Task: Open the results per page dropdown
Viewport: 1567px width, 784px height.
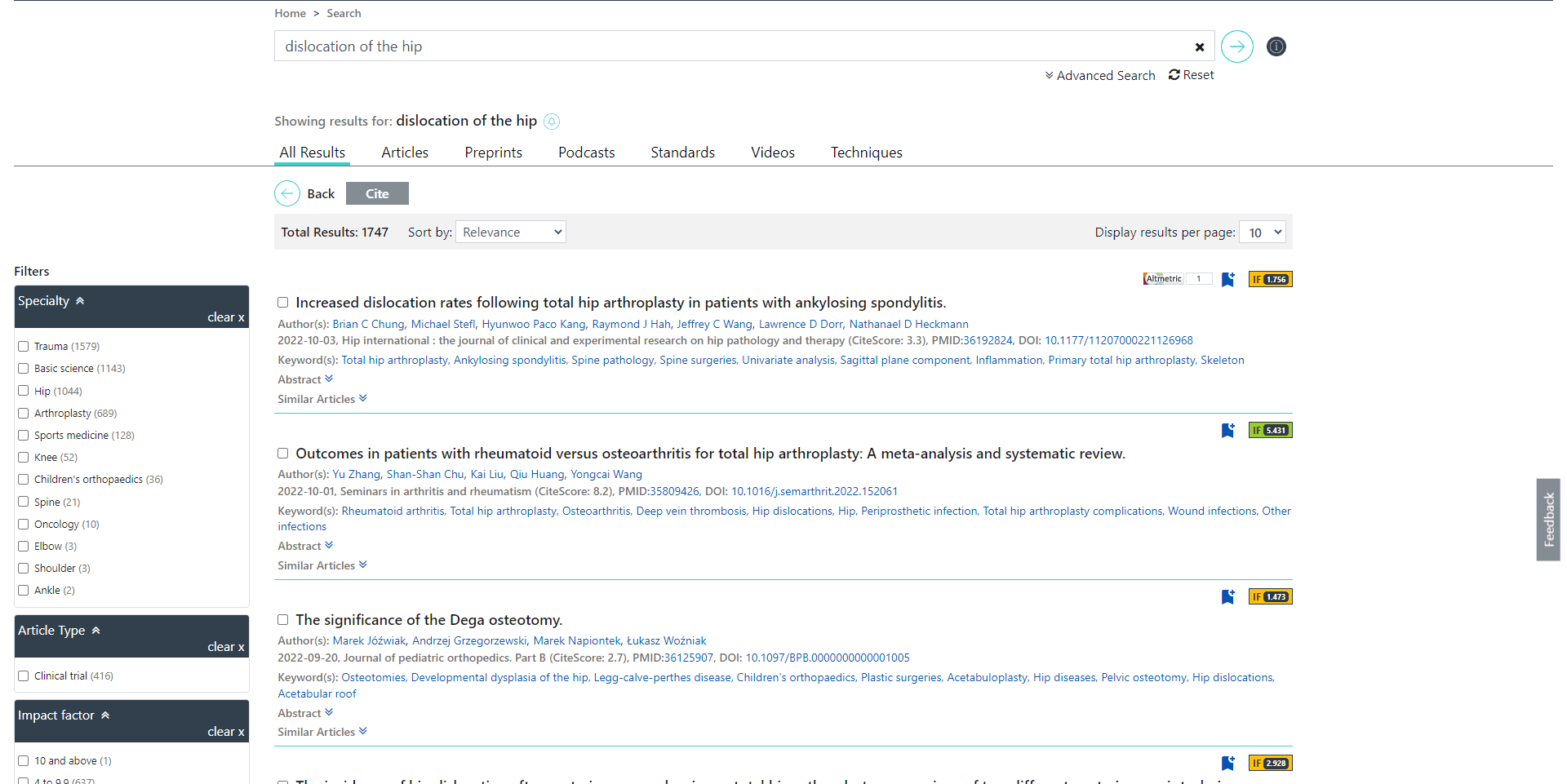Action: point(1262,233)
